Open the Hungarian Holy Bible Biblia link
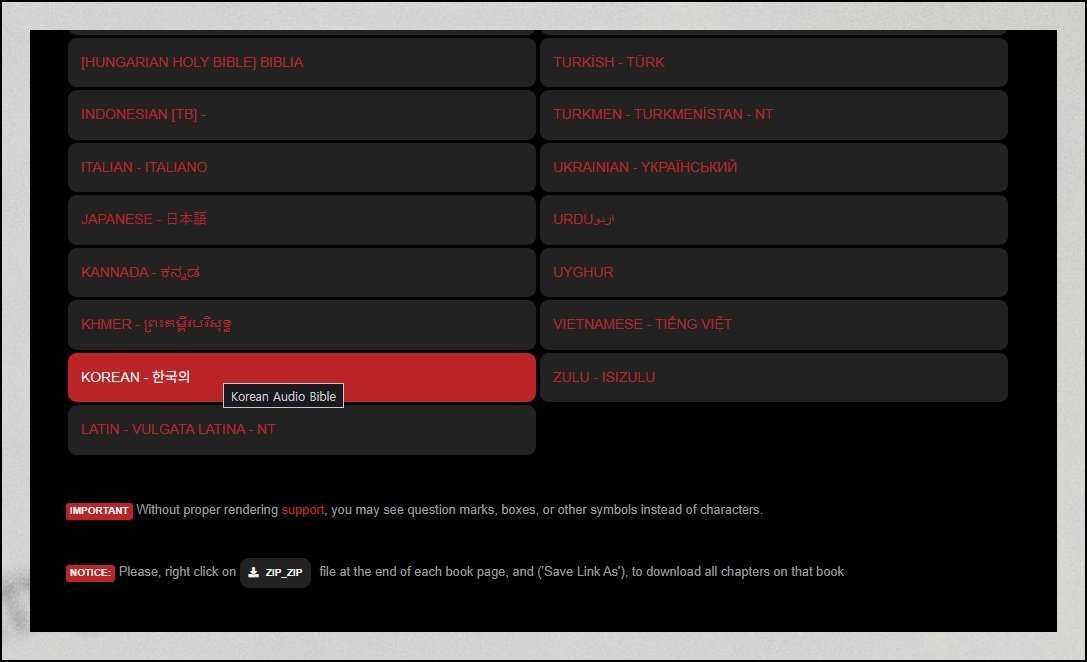The width and height of the screenshot is (1087, 662). tap(302, 62)
